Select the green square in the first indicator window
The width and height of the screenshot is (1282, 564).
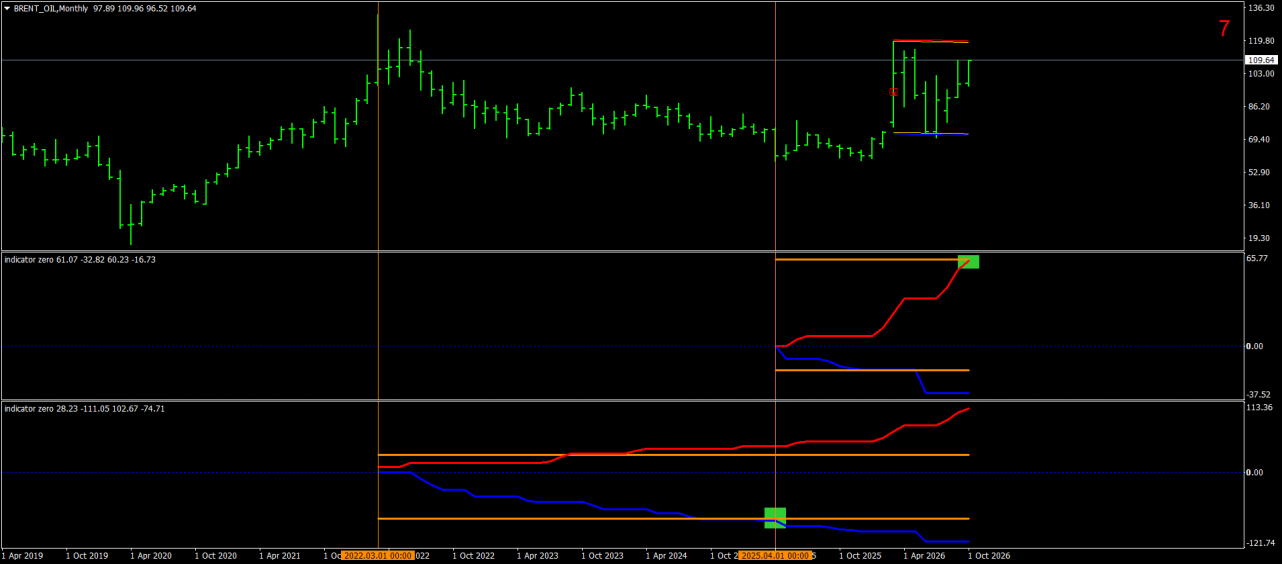968,261
